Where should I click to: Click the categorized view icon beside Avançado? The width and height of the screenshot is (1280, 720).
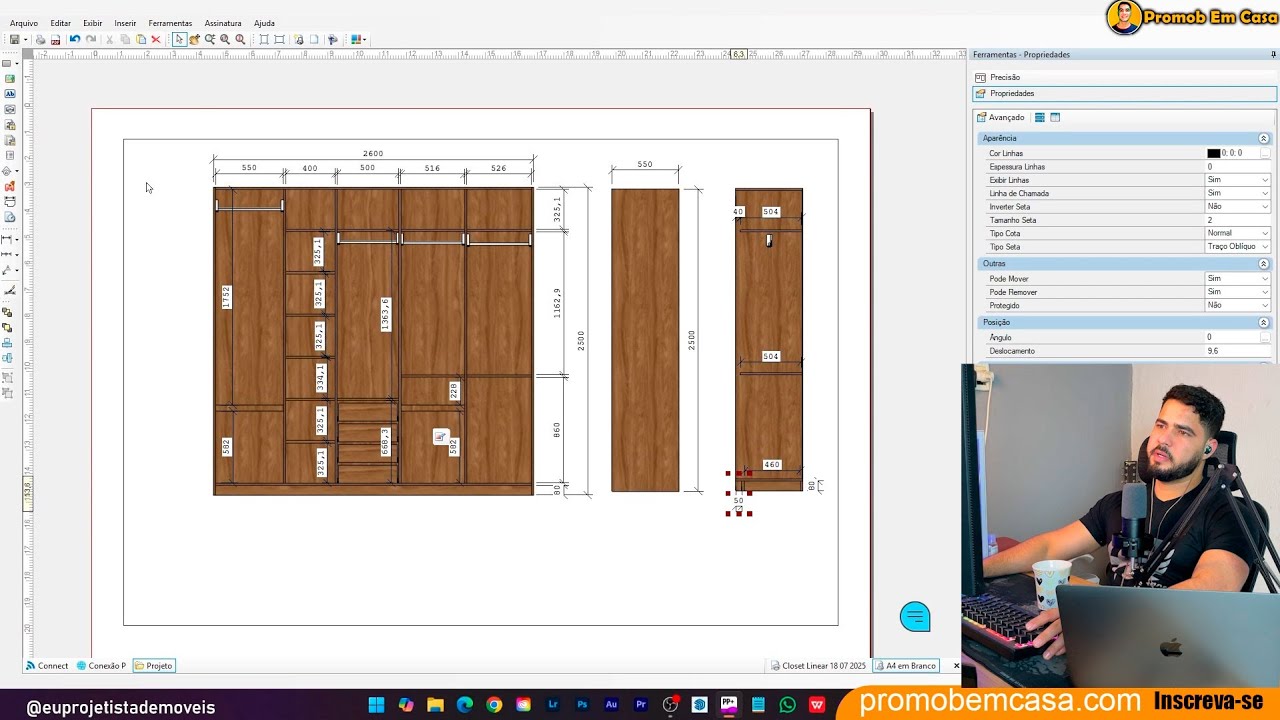coord(1039,117)
